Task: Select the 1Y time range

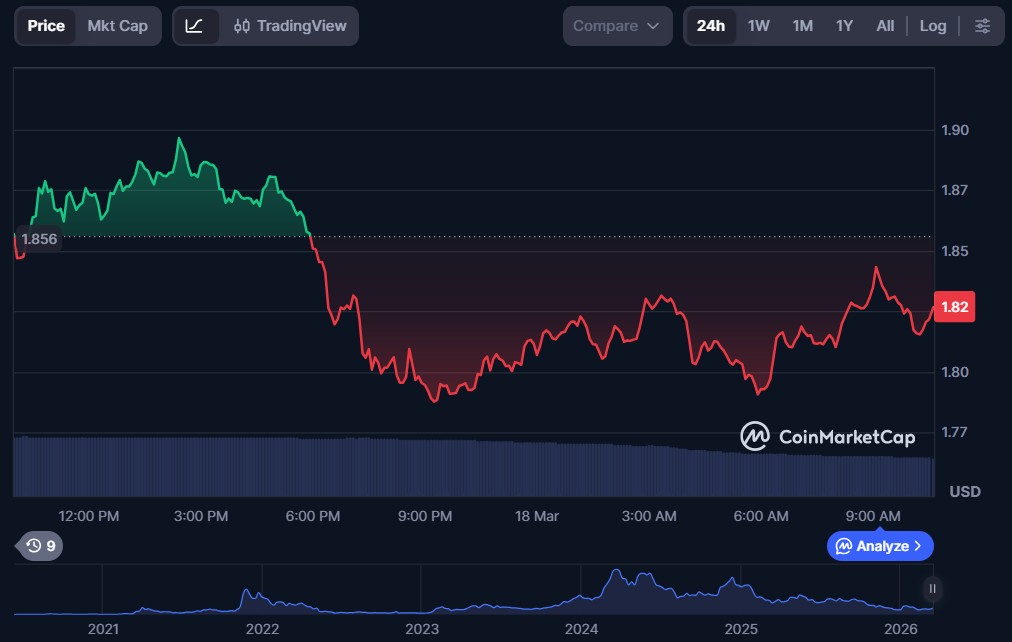Action: click(x=844, y=26)
